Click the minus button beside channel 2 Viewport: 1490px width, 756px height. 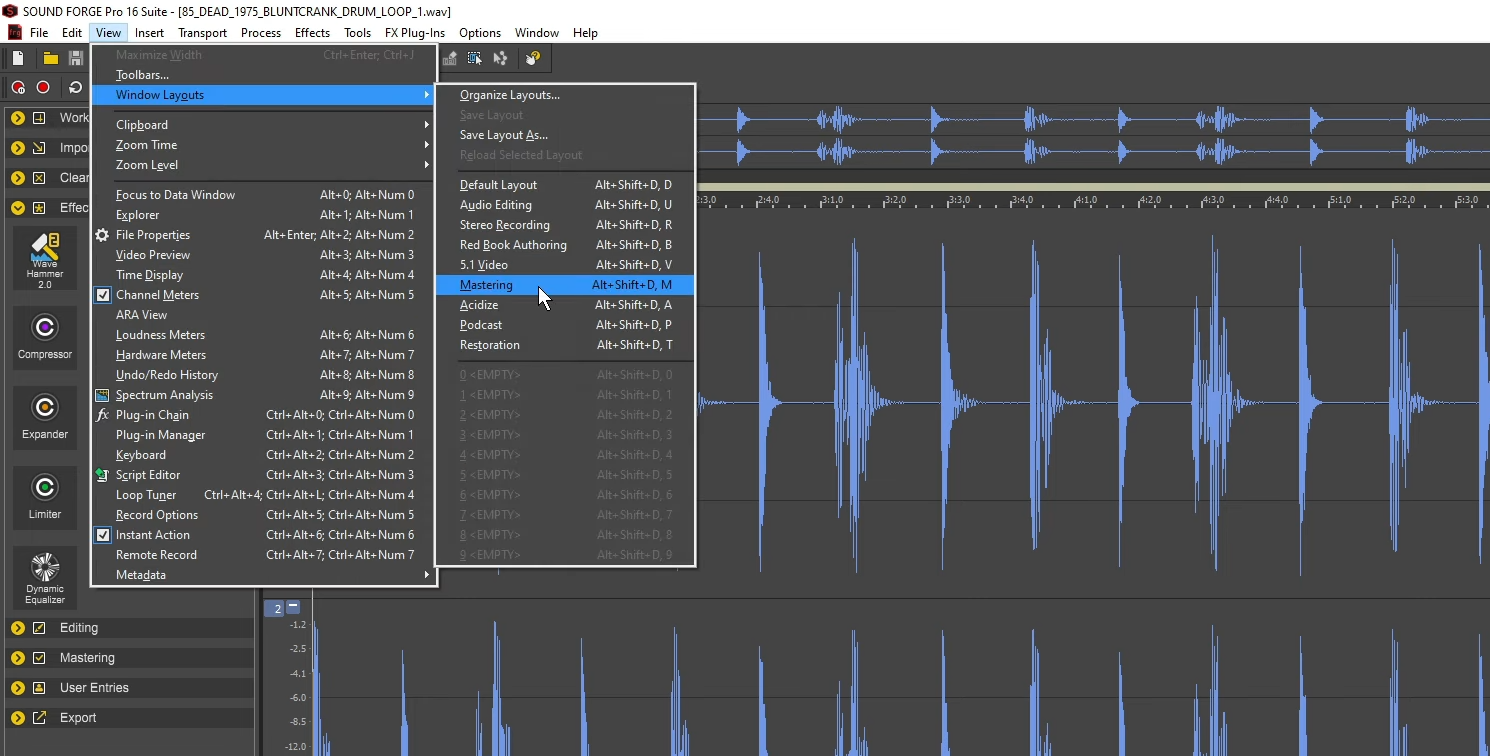click(293, 607)
